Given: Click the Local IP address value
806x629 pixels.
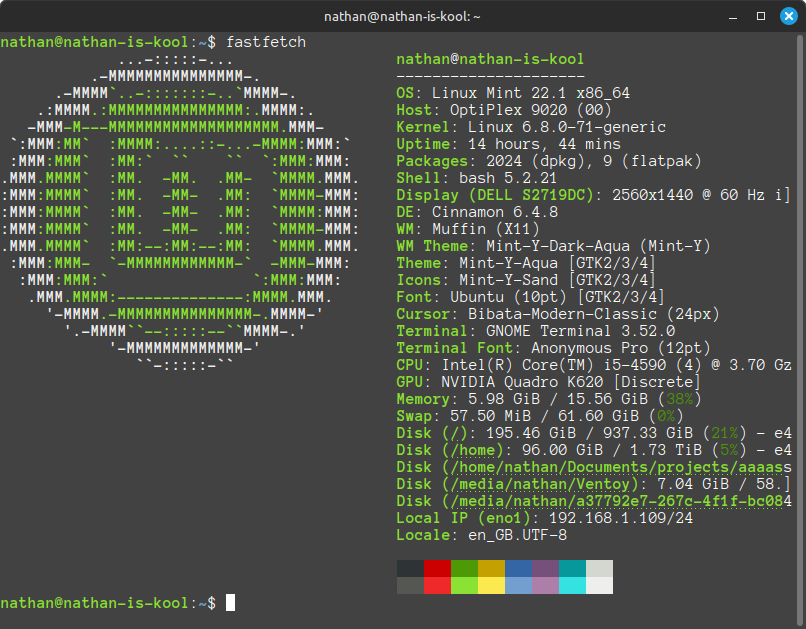Looking at the screenshot, I should [x=621, y=518].
